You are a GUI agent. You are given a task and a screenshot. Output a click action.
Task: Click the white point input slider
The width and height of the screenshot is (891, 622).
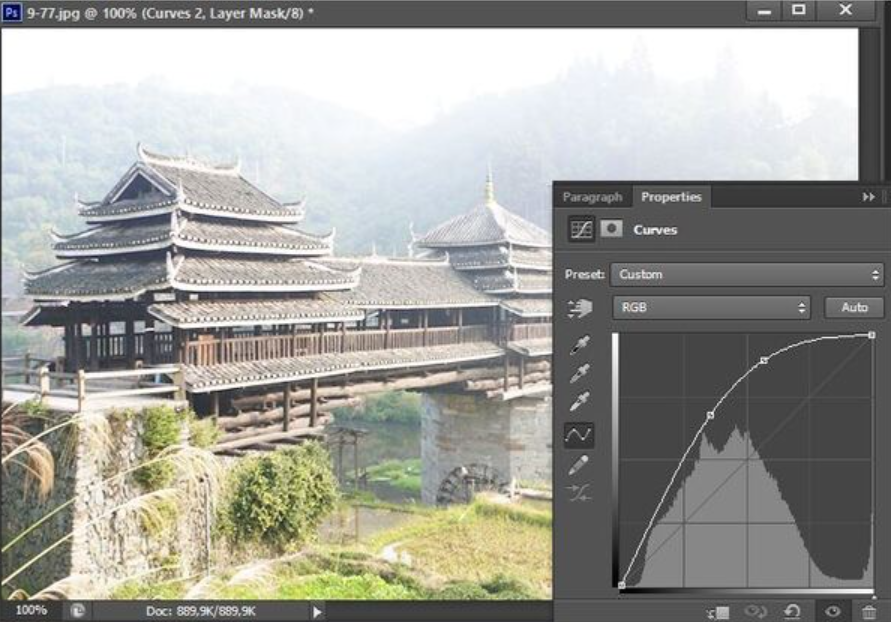[x=873, y=596]
